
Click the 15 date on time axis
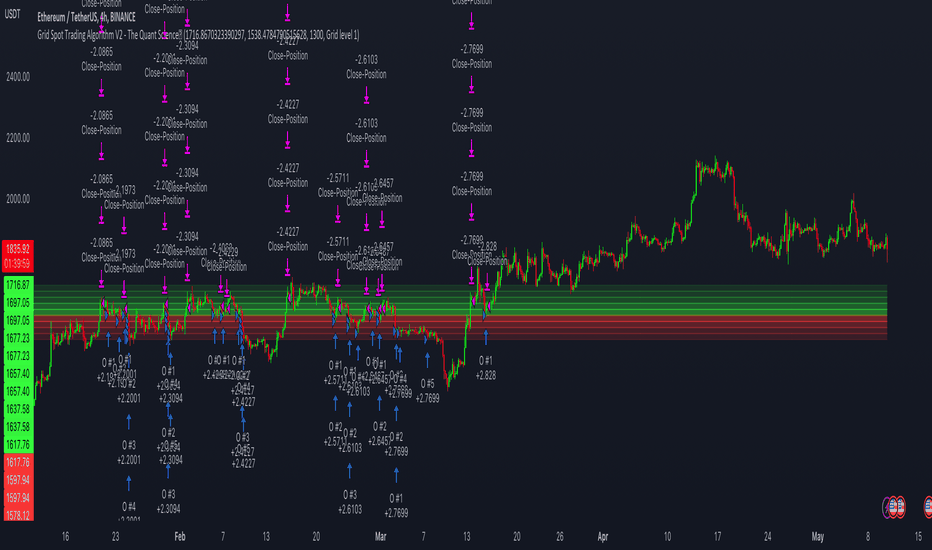tap(918, 537)
